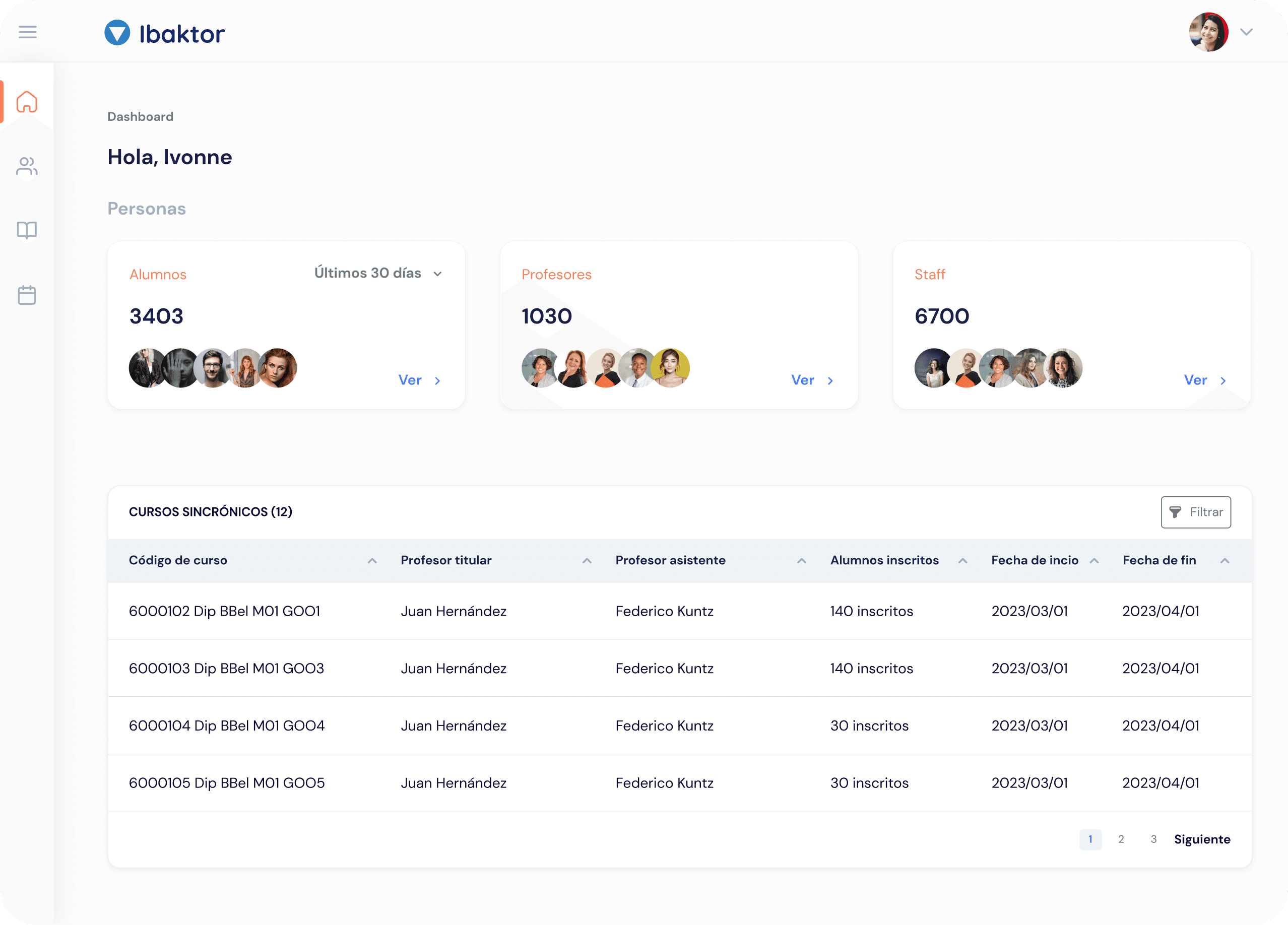Sort by Código de curso arrow
The height and width of the screenshot is (925, 1288).
coord(372,561)
